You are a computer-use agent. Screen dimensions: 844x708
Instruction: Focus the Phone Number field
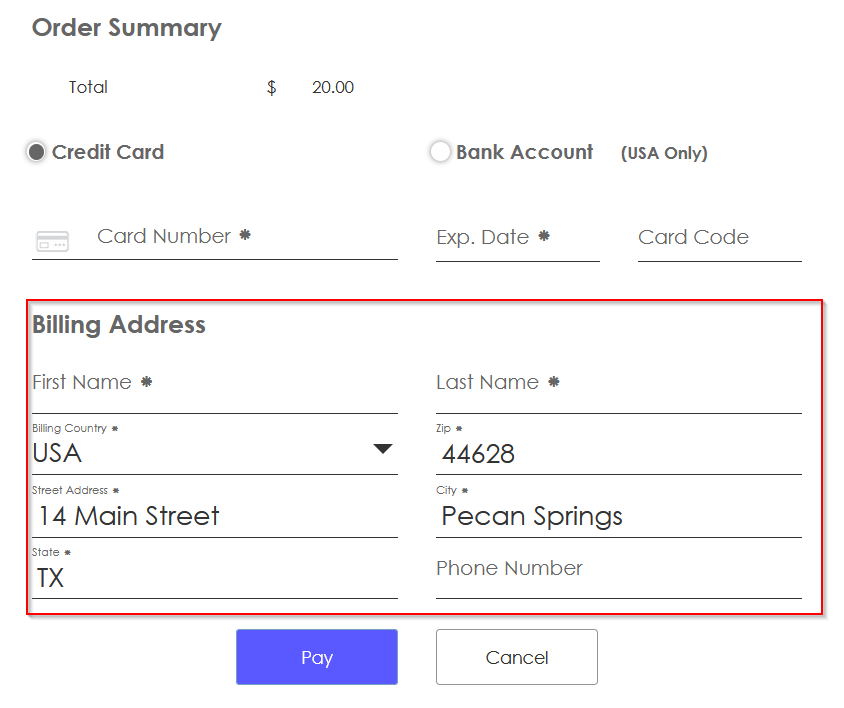click(x=618, y=570)
